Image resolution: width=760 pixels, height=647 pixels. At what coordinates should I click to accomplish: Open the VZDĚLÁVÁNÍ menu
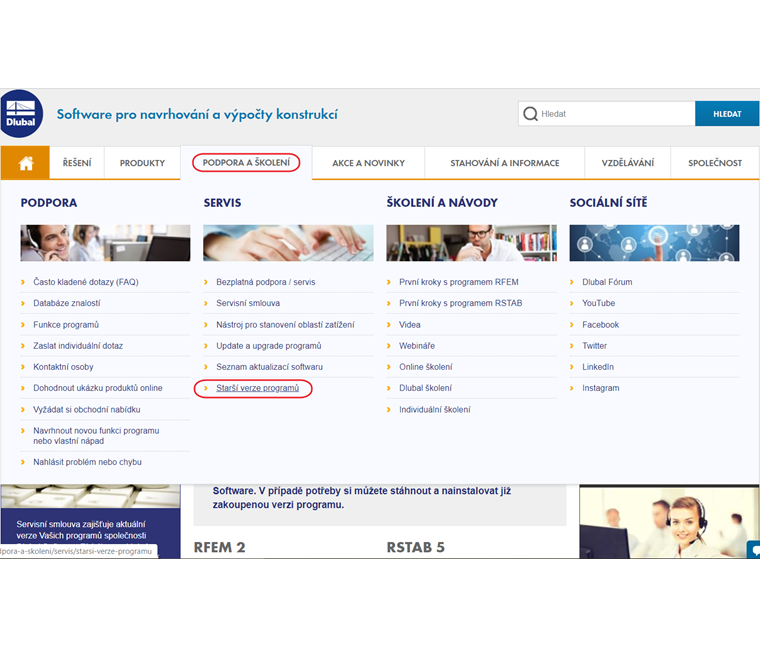(628, 163)
